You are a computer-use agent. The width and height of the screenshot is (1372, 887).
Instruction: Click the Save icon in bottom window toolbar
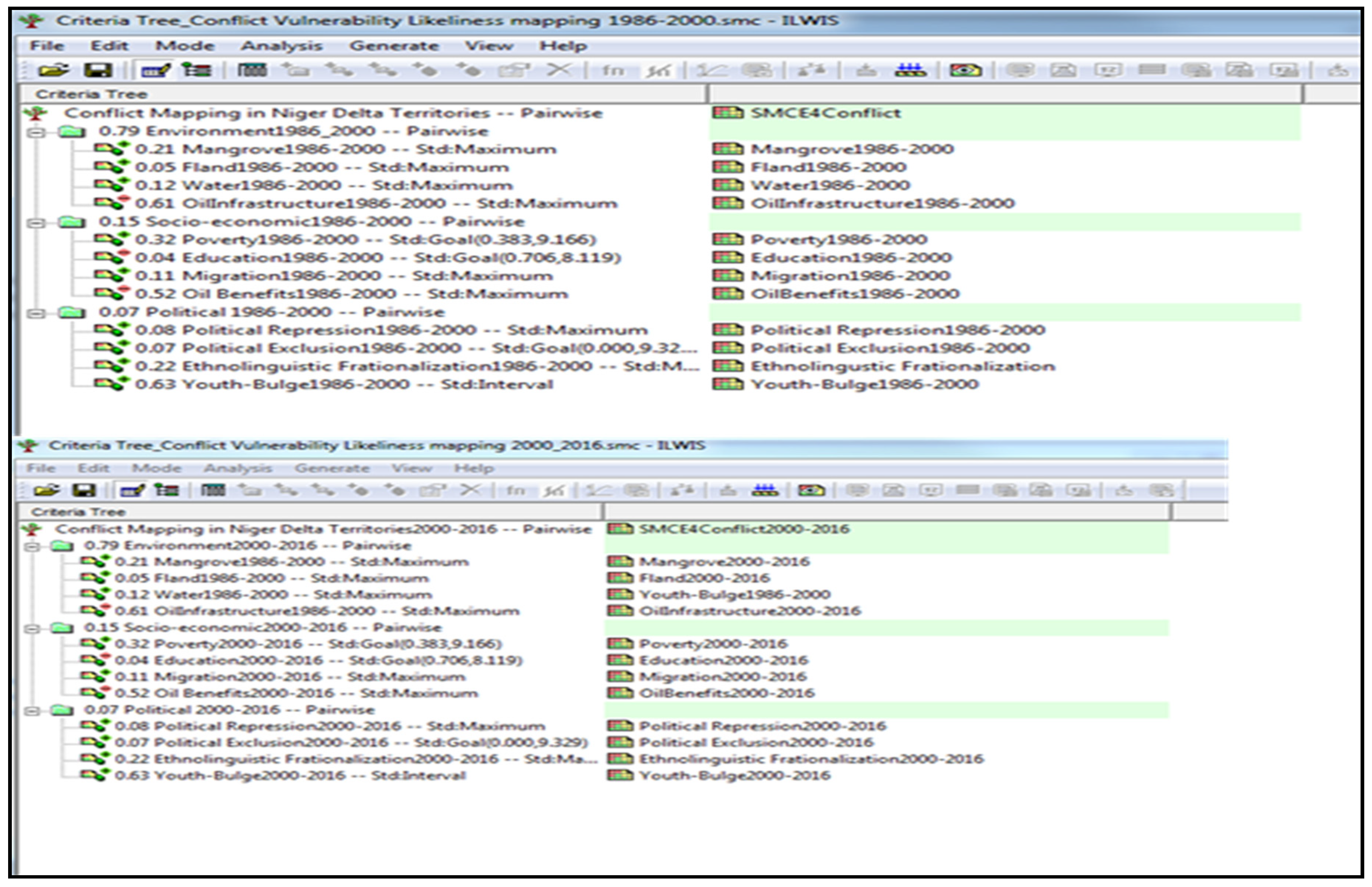click(84, 491)
